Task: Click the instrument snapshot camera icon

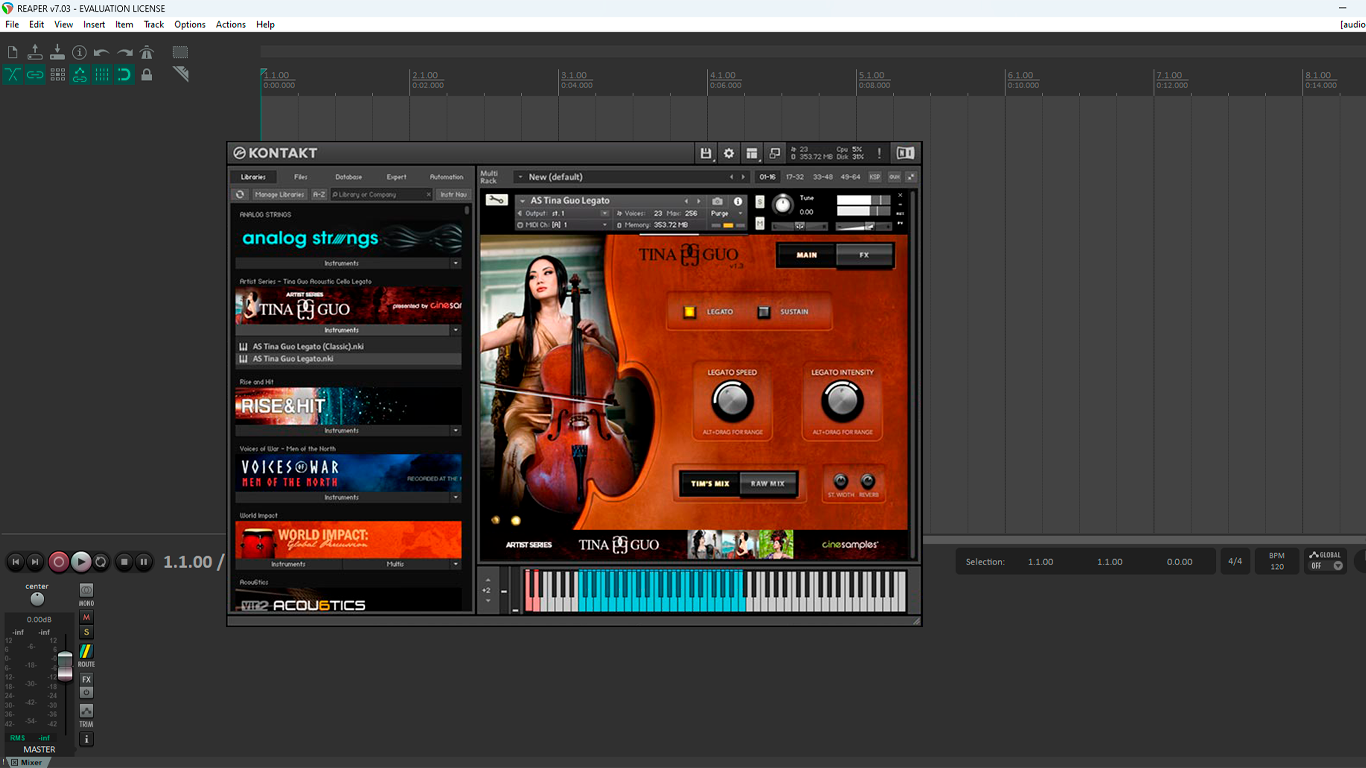Action: tap(717, 201)
